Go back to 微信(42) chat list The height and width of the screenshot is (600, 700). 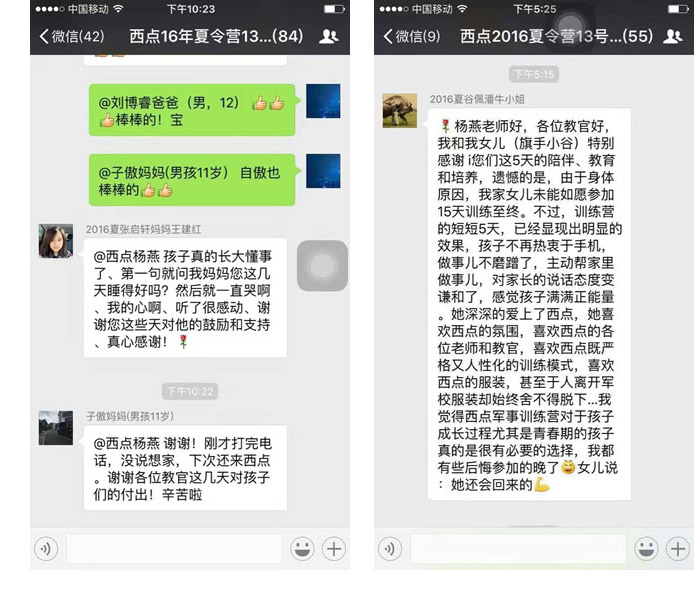(x=72, y=36)
